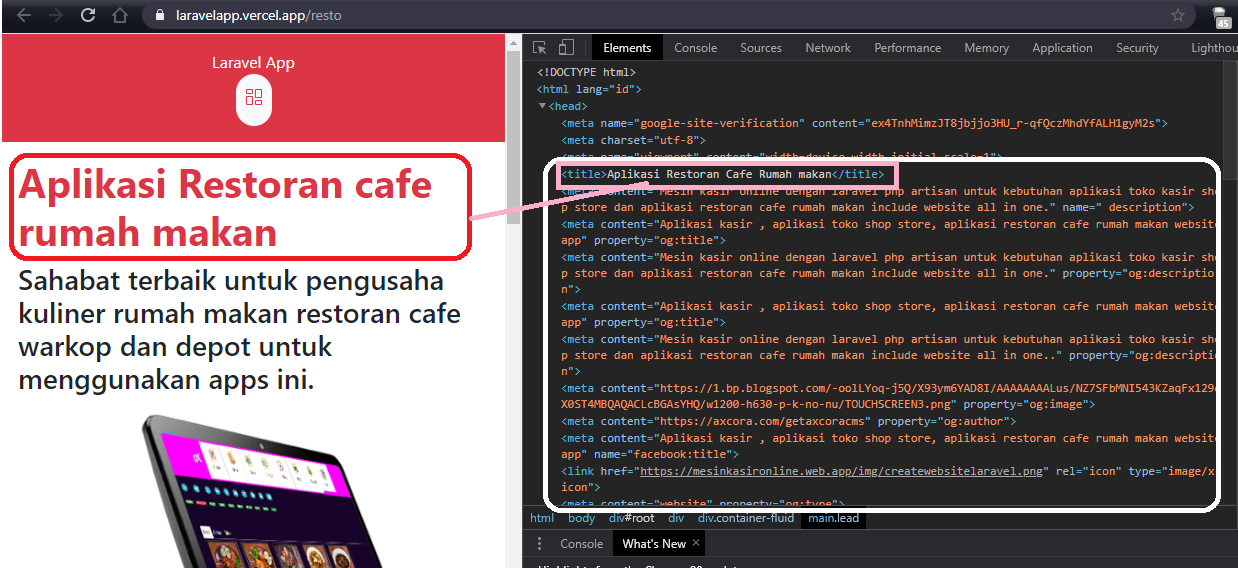Select the div.container-fluid breadcrumb
Image resolution: width=1238 pixels, height=568 pixels.
coord(745,518)
